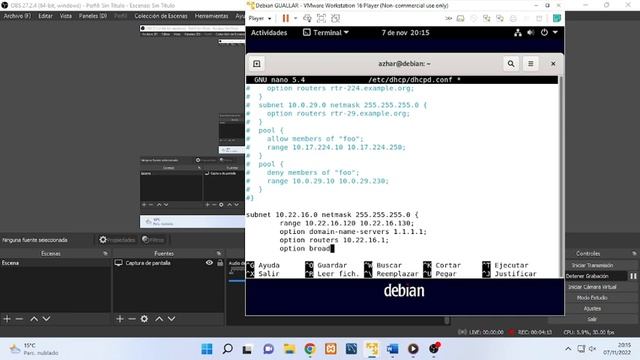This screenshot has height=360, width=640.
Task: Open the Terminal app menu in GNOME bar
Action: click(x=326, y=33)
